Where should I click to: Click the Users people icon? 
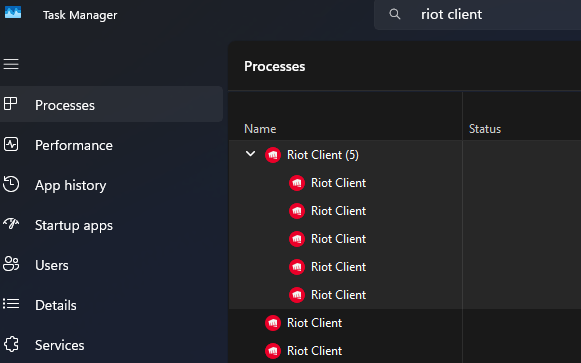[x=11, y=264]
